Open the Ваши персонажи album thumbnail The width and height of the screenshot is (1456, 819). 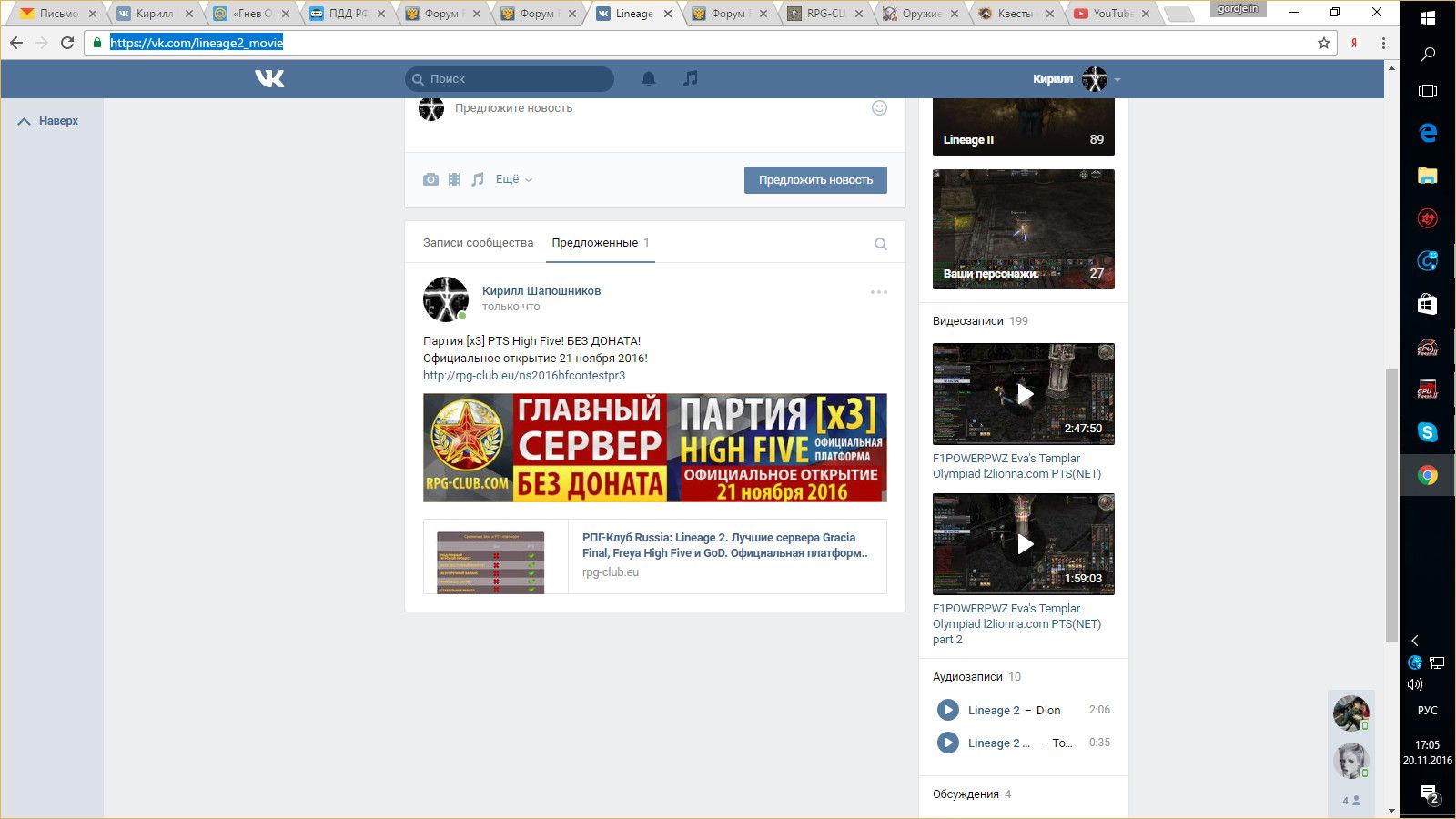(x=1024, y=229)
